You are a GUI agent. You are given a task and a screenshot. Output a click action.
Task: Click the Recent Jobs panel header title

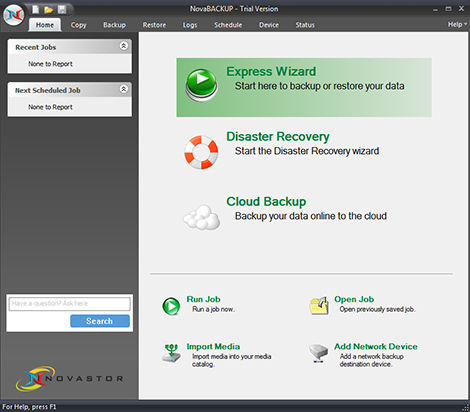point(36,47)
